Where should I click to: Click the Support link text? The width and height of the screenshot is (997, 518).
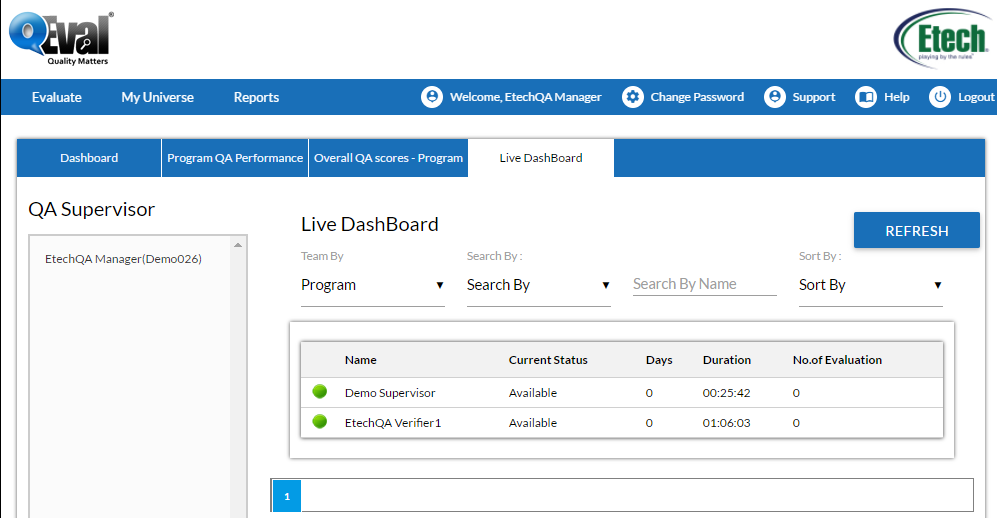point(814,97)
